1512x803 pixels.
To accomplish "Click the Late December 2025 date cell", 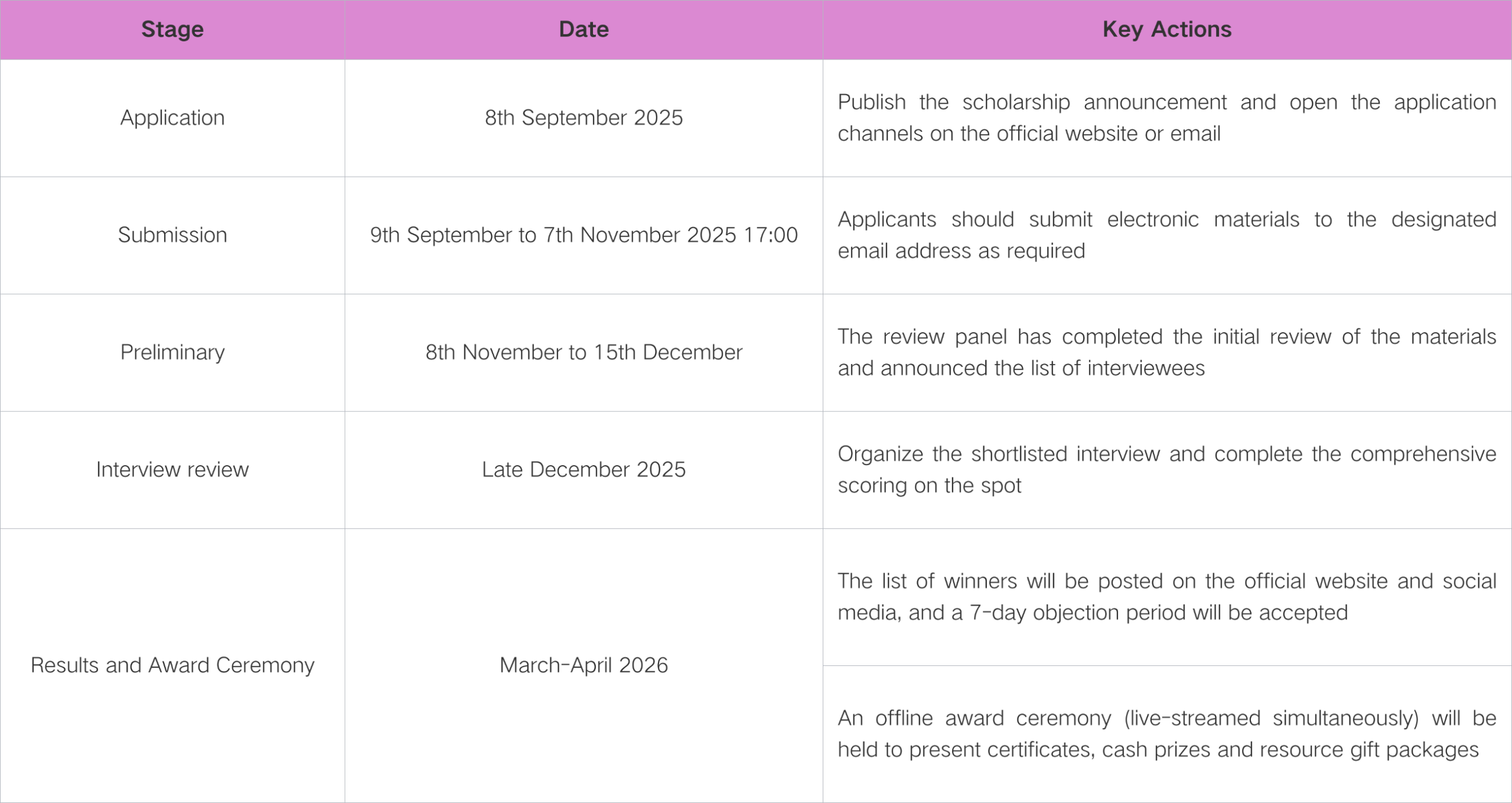I will (x=584, y=469).
